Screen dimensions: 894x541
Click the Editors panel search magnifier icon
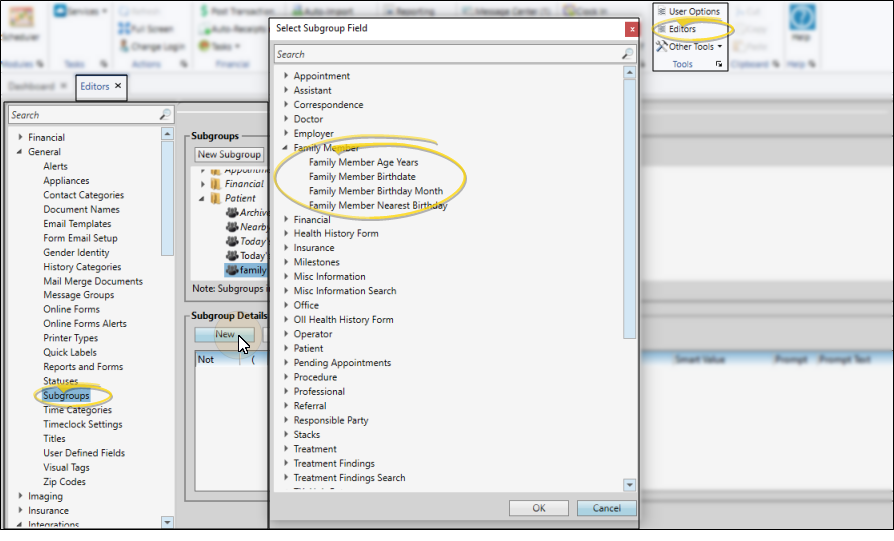coord(165,115)
